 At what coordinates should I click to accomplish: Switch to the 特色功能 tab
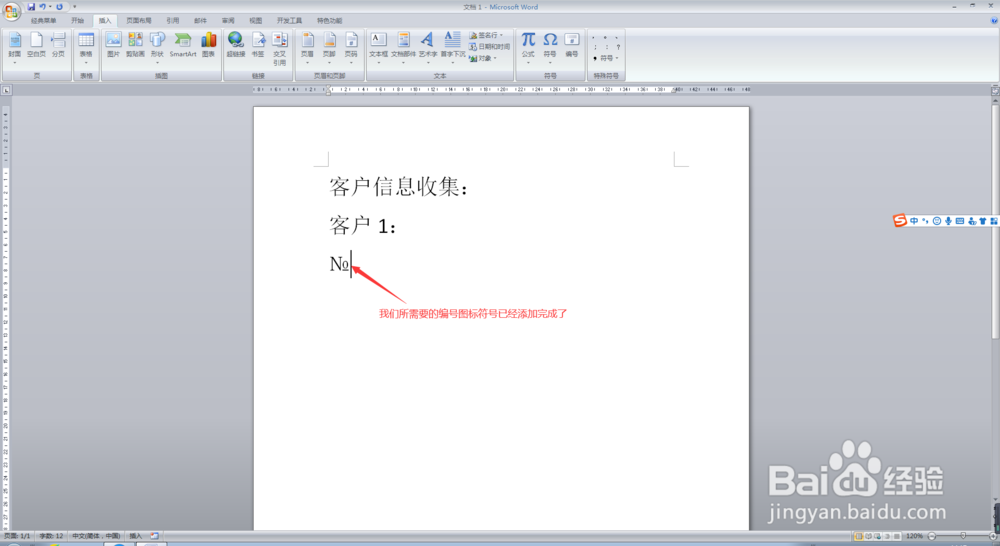[329, 20]
